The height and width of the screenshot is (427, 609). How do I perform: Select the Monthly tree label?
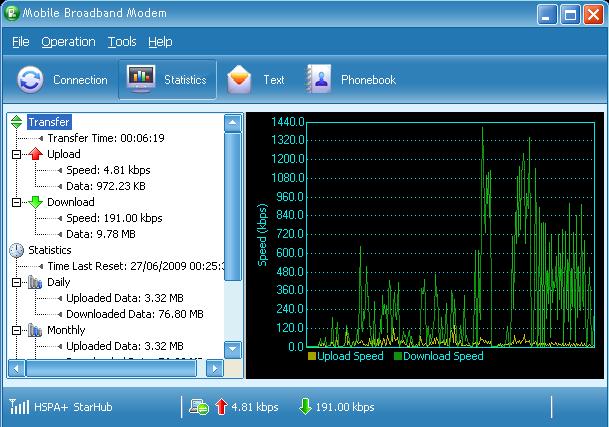(66, 330)
